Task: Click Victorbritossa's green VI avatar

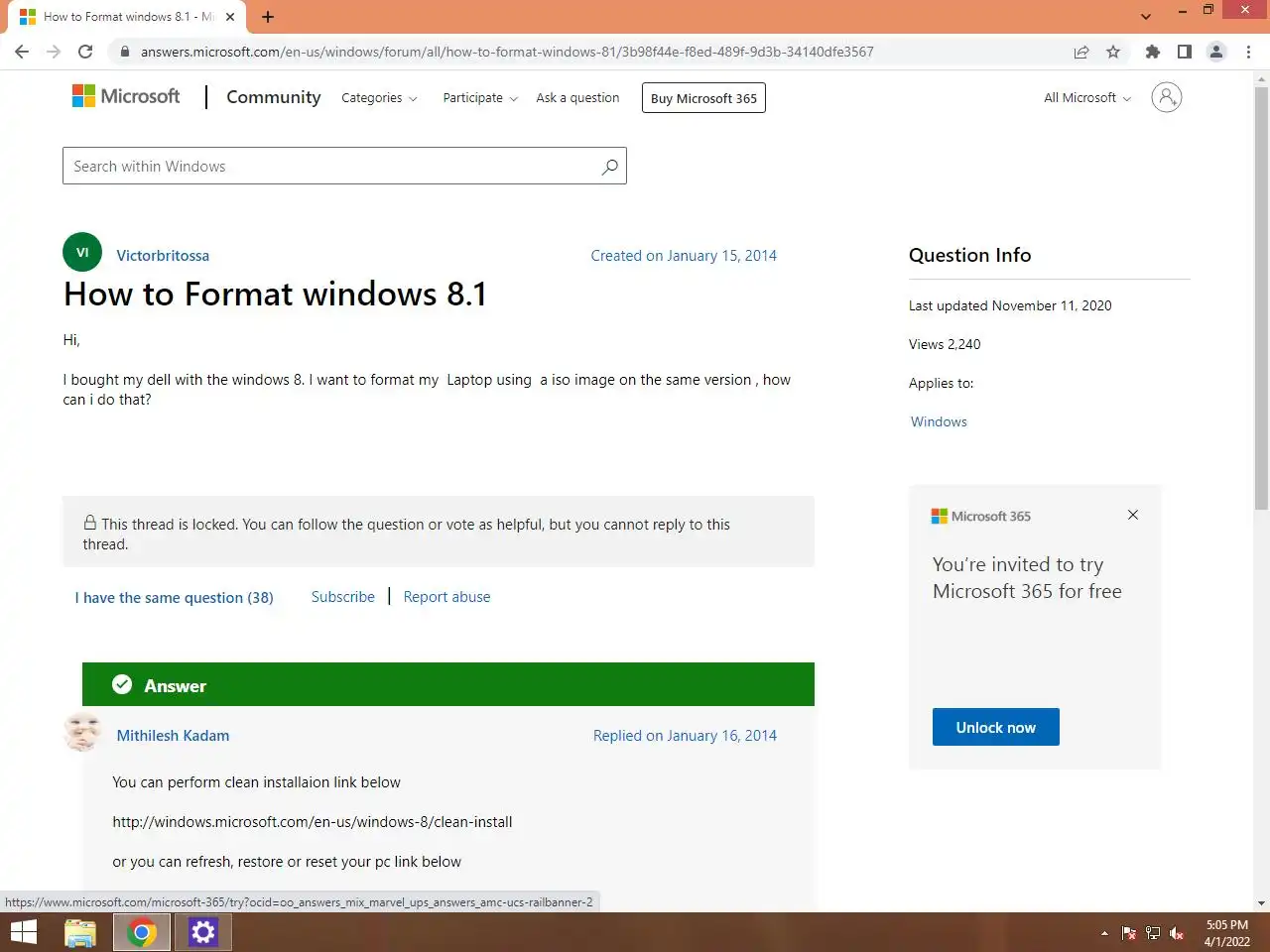Action: click(x=82, y=252)
